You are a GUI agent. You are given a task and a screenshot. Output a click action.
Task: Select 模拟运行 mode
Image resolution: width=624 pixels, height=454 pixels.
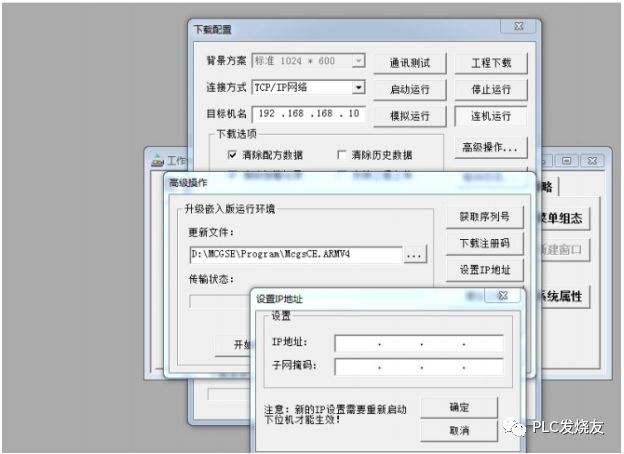(410, 116)
